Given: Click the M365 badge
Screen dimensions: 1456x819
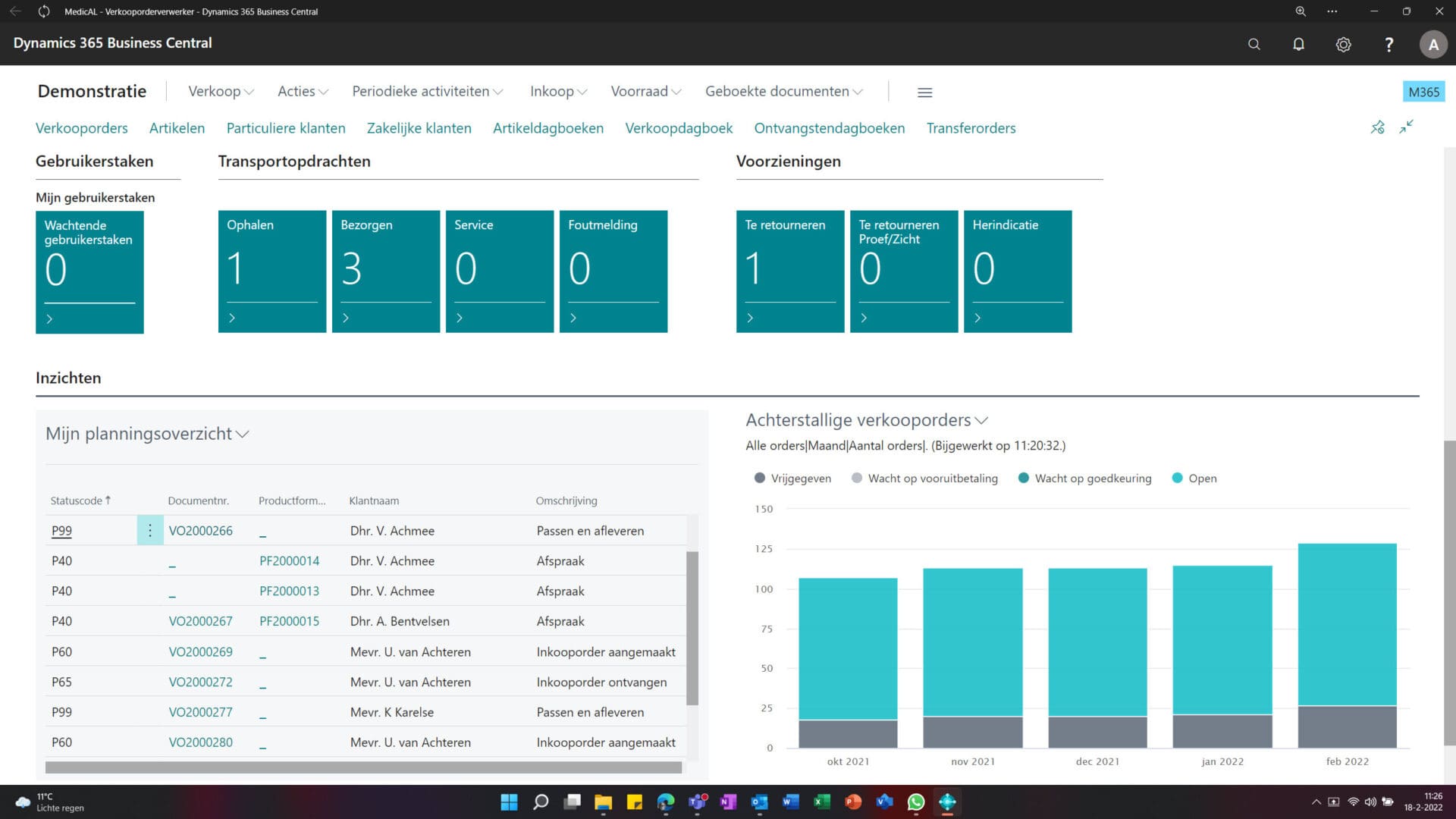Looking at the screenshot, I should (x=1423, y=92).
